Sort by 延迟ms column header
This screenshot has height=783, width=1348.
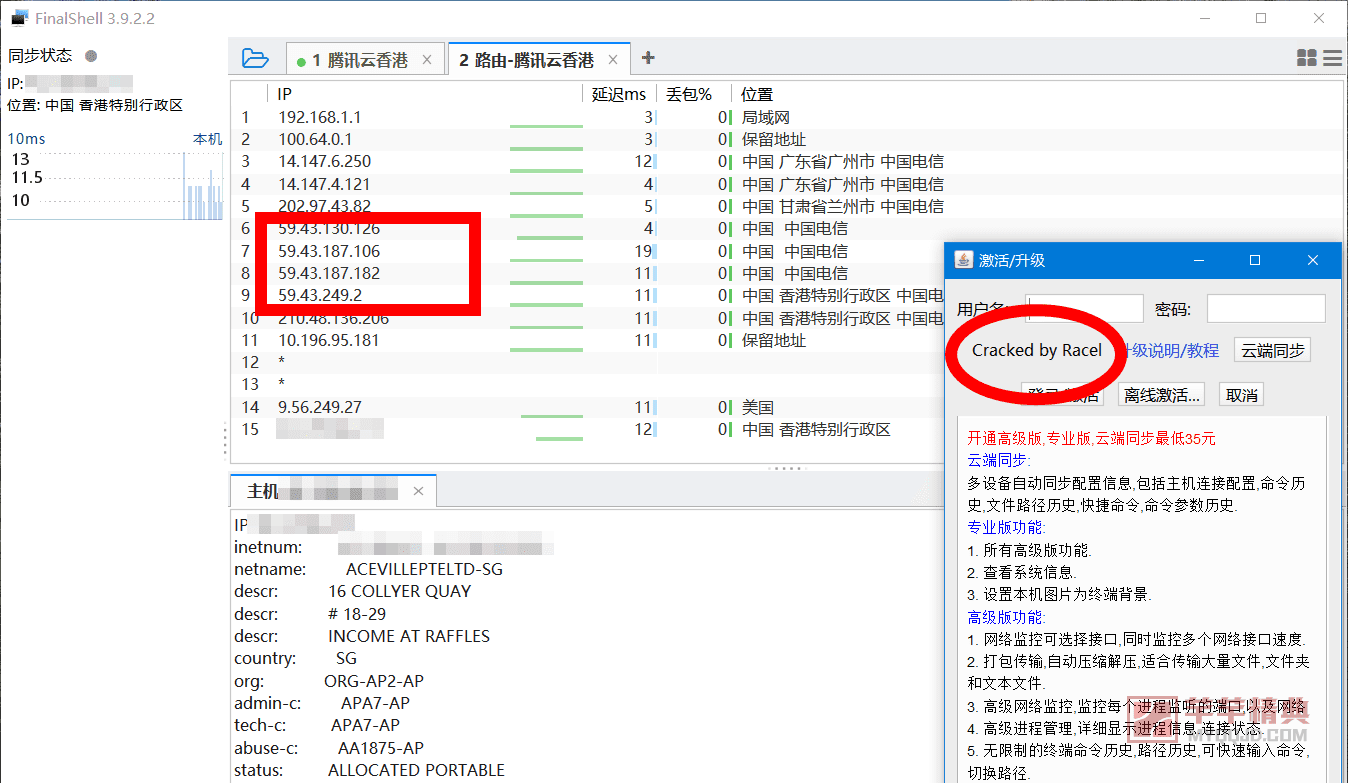click(x=619, y=94)
